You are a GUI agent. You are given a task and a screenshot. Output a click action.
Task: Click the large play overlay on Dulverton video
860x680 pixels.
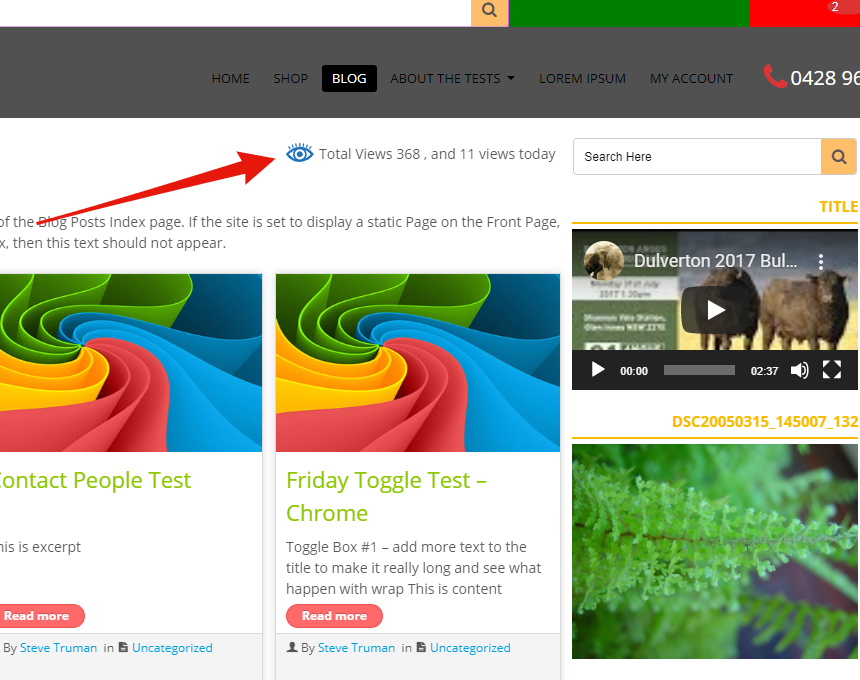714,310
